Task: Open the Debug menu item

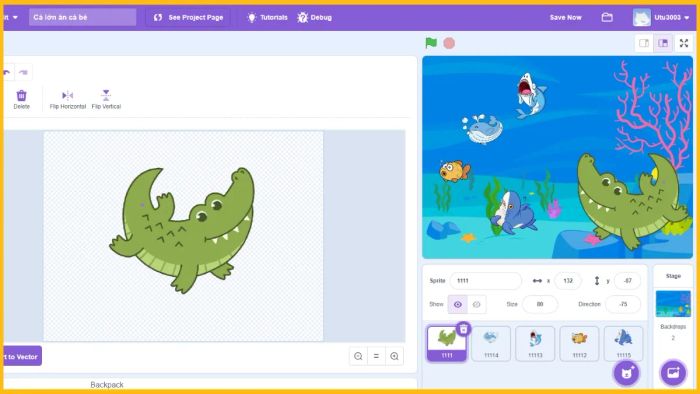Action: click(314, 17)
